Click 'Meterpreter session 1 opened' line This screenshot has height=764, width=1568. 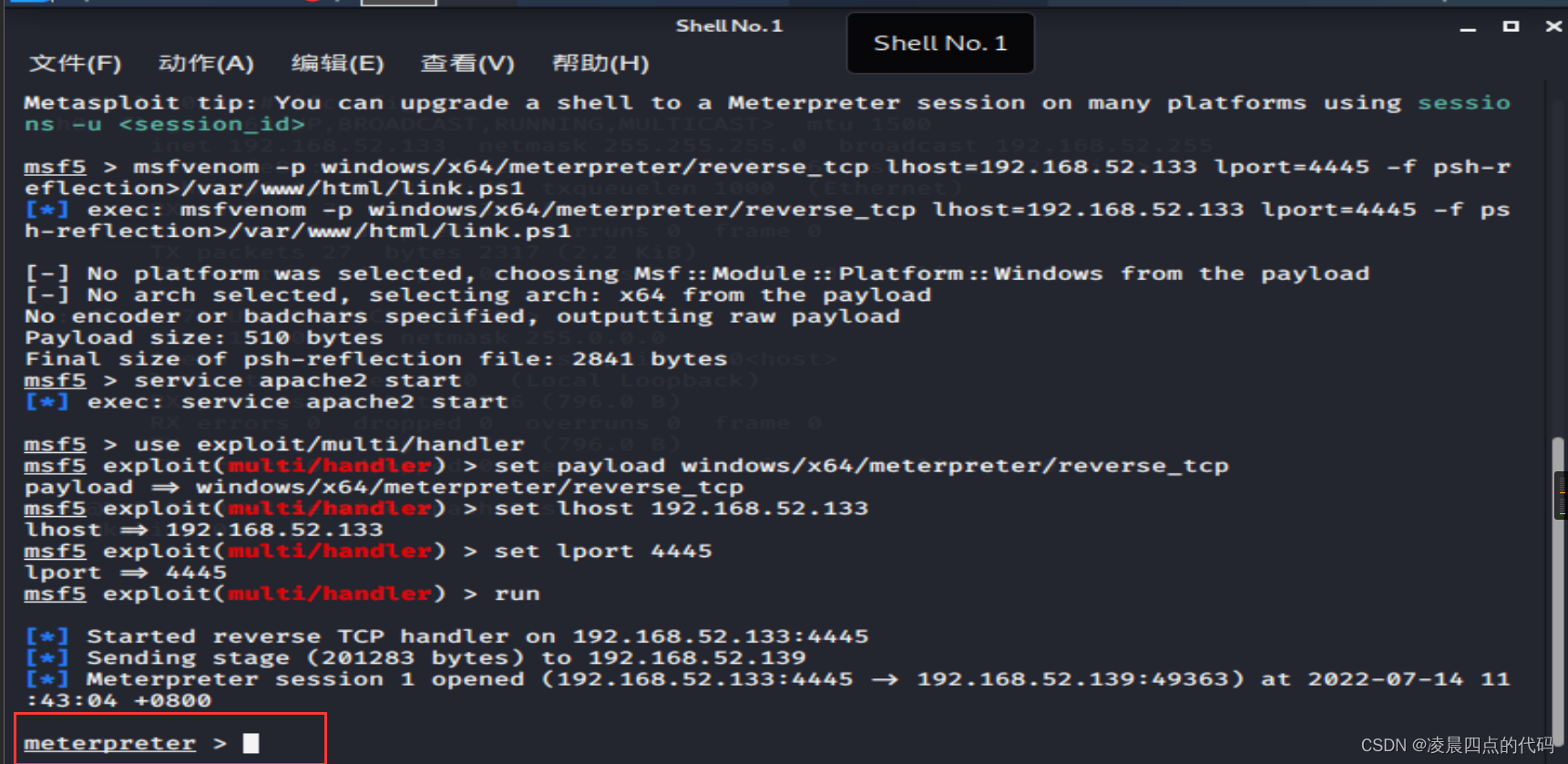[x=767, y=689]
